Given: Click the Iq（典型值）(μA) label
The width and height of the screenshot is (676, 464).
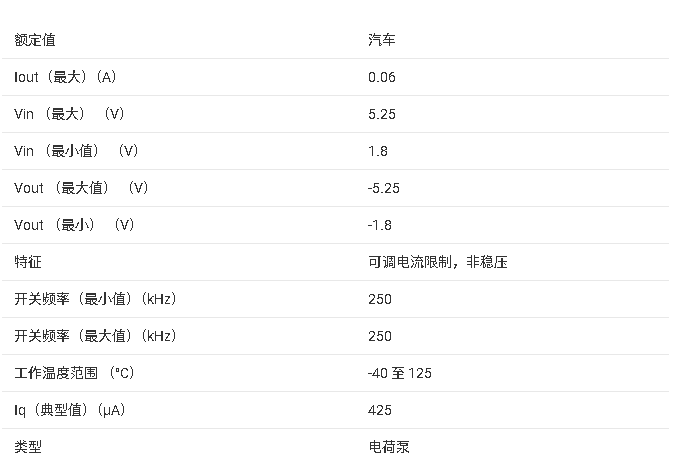Looking at the screenshot, I should click(x=69, y=410).
